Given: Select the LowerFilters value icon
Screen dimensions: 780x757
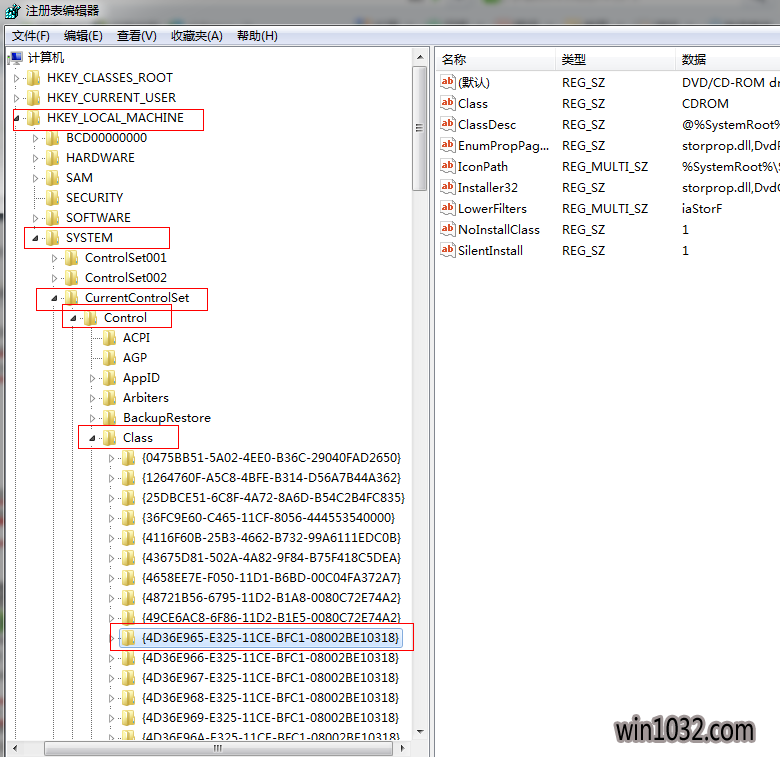Looking at the screenshot, I should coord(448,209).
